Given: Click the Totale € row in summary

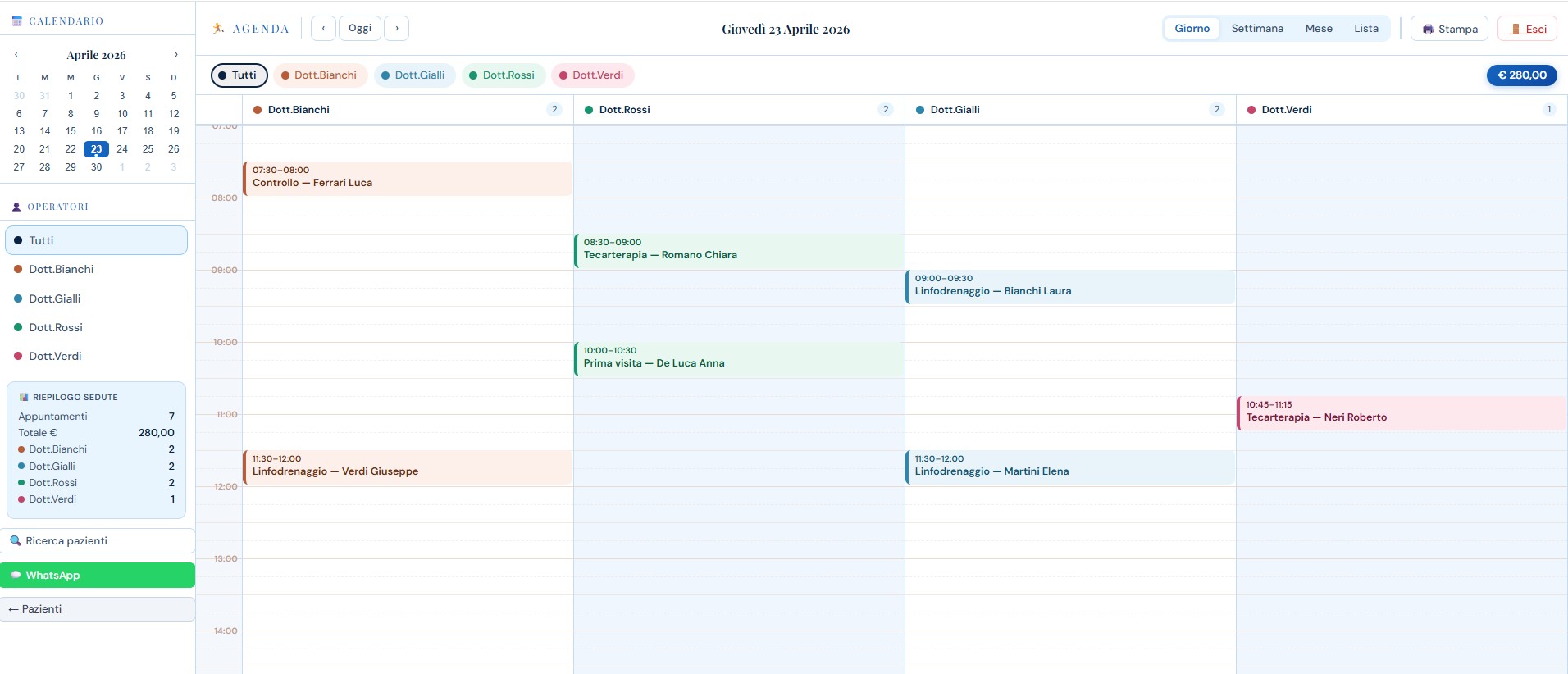Looking at the screenshot, I should point(96,433).
